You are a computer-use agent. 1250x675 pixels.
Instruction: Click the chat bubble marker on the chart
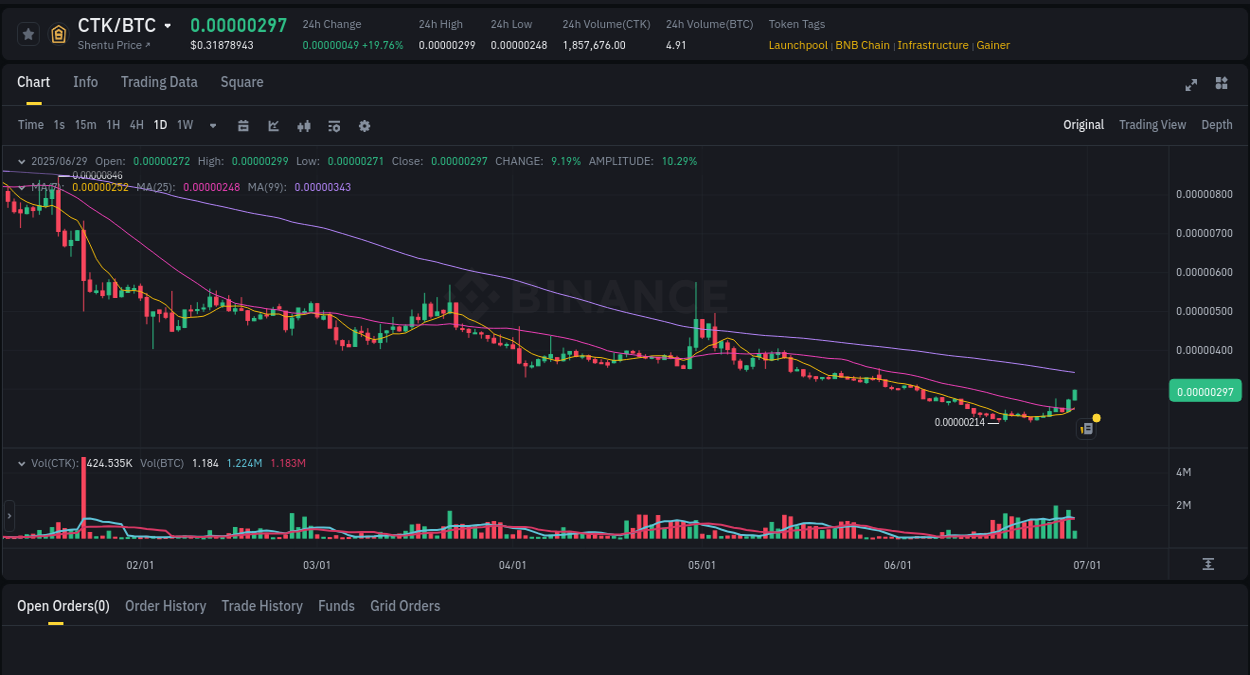coord(1086,428)
